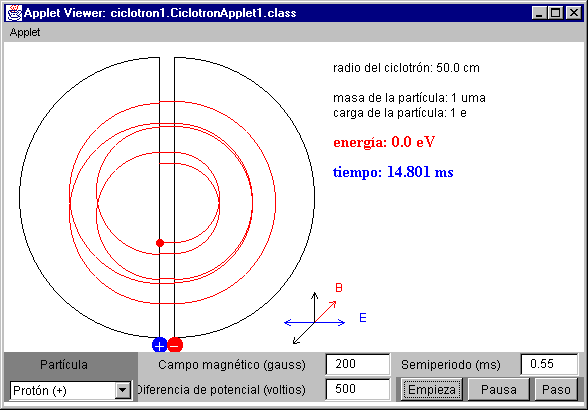Click 'masa de la partícula: 1 uma' text
The height and width of the screenshot is (410, 588).
click(409, 98)
